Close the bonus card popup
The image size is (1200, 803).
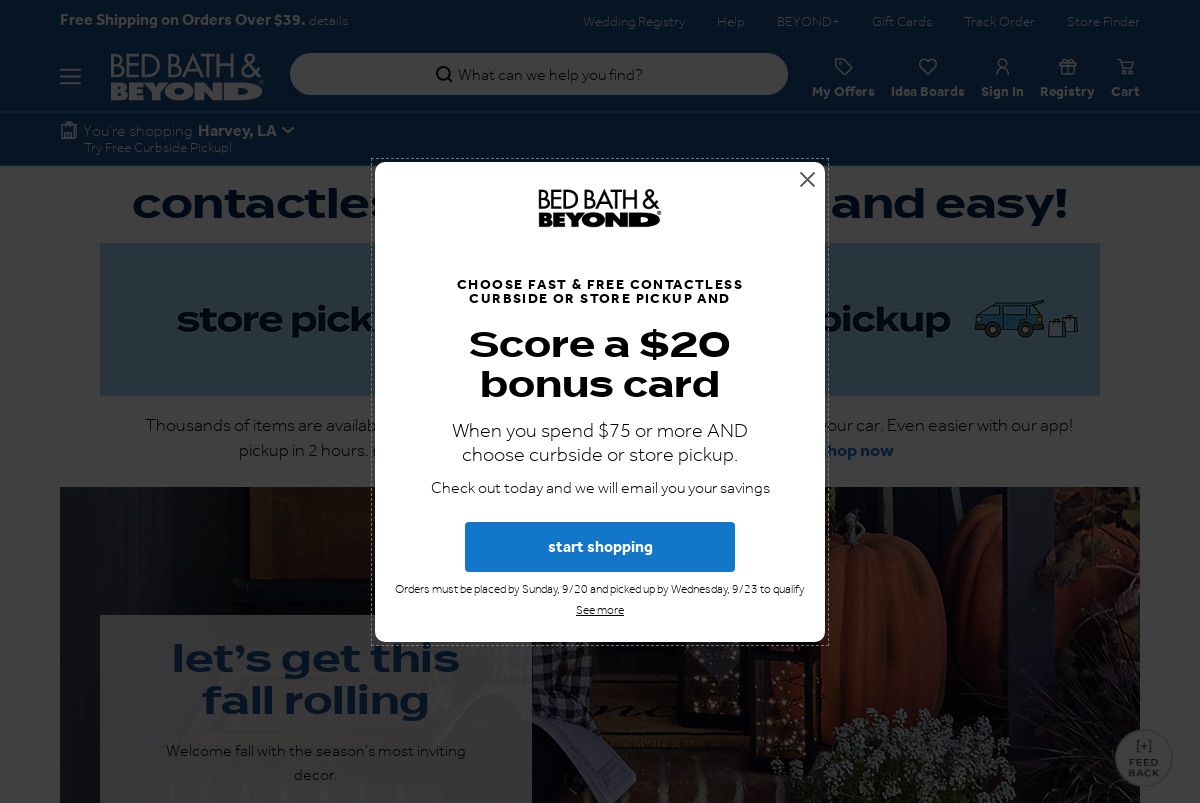coord(807,180)
